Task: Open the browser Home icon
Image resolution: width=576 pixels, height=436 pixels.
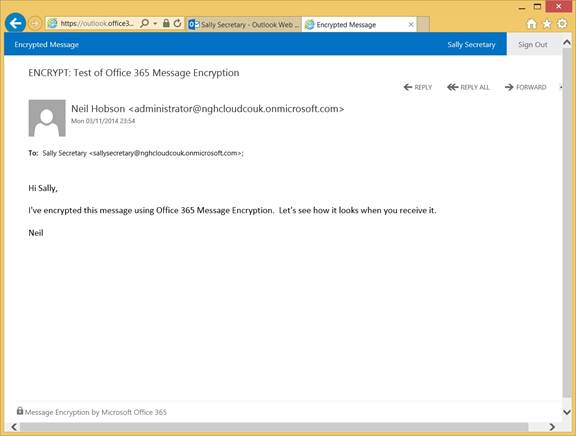Action: (532, 24)
